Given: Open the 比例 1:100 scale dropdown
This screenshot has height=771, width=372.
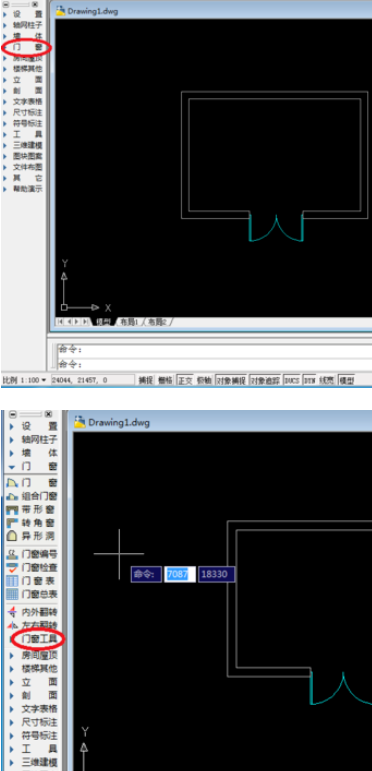Looking at the screenshot, I should click(25, 380).
